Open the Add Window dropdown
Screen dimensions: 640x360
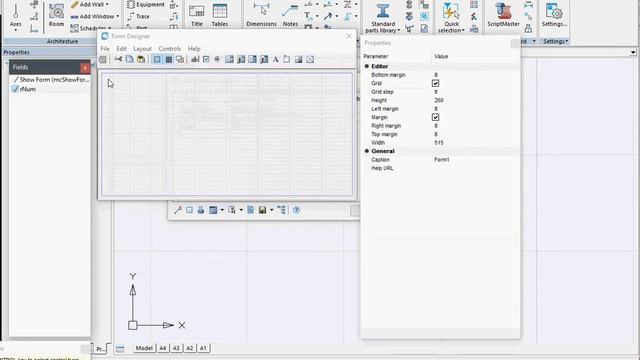coord(118,16)
